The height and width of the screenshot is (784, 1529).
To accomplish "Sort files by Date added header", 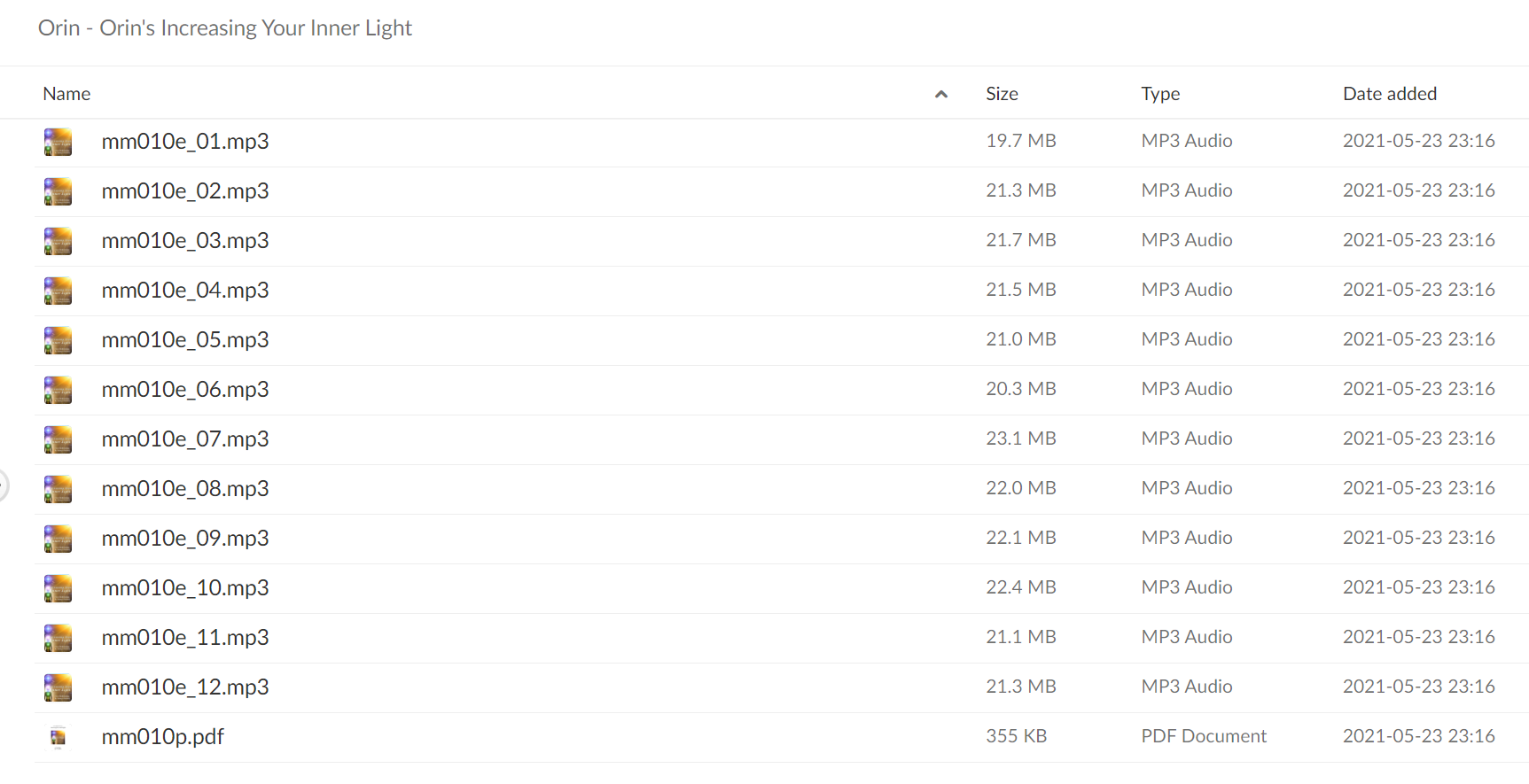I will (1390, 94).
